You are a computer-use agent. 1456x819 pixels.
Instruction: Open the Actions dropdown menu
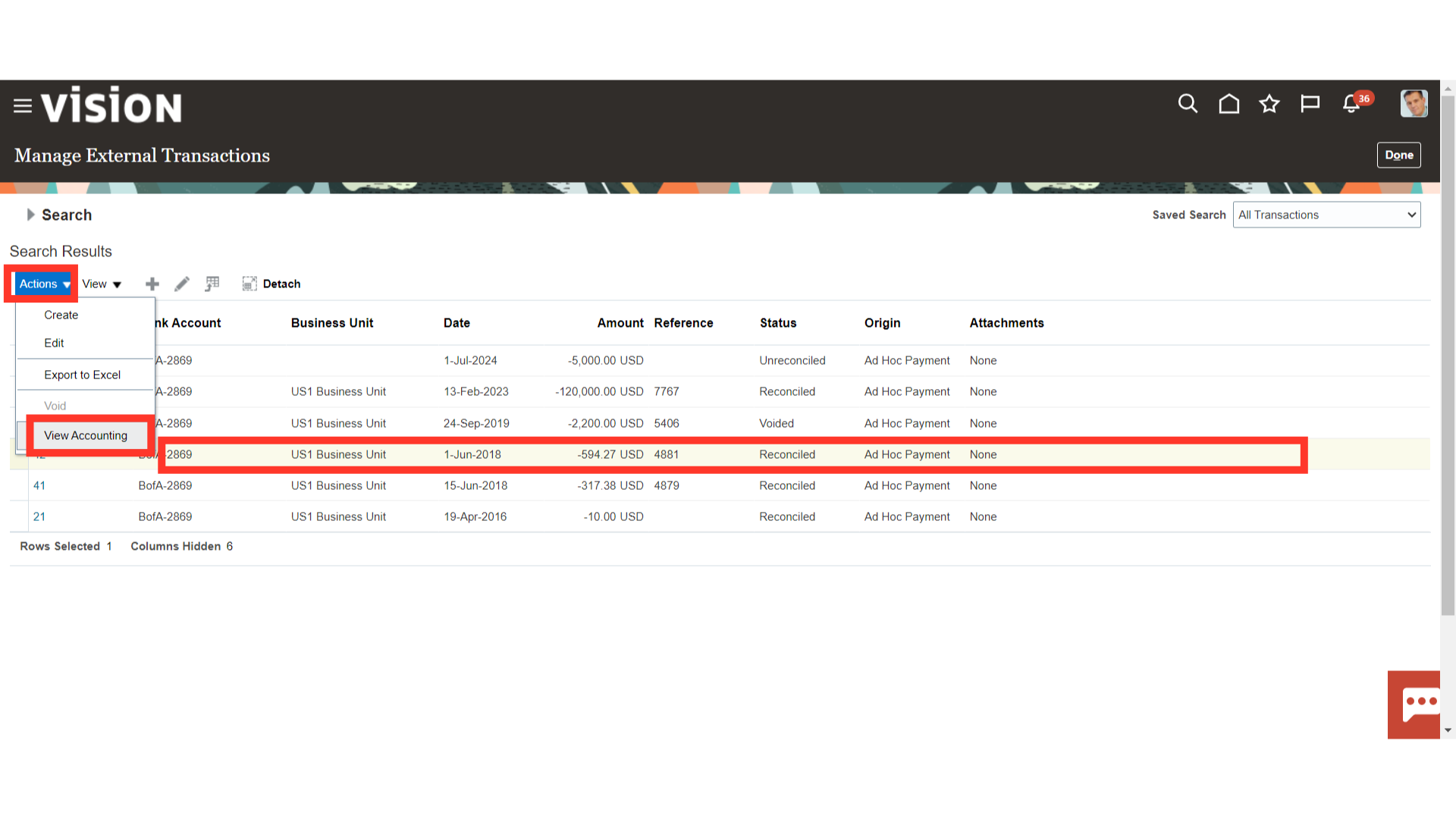(x=44, y=284)
